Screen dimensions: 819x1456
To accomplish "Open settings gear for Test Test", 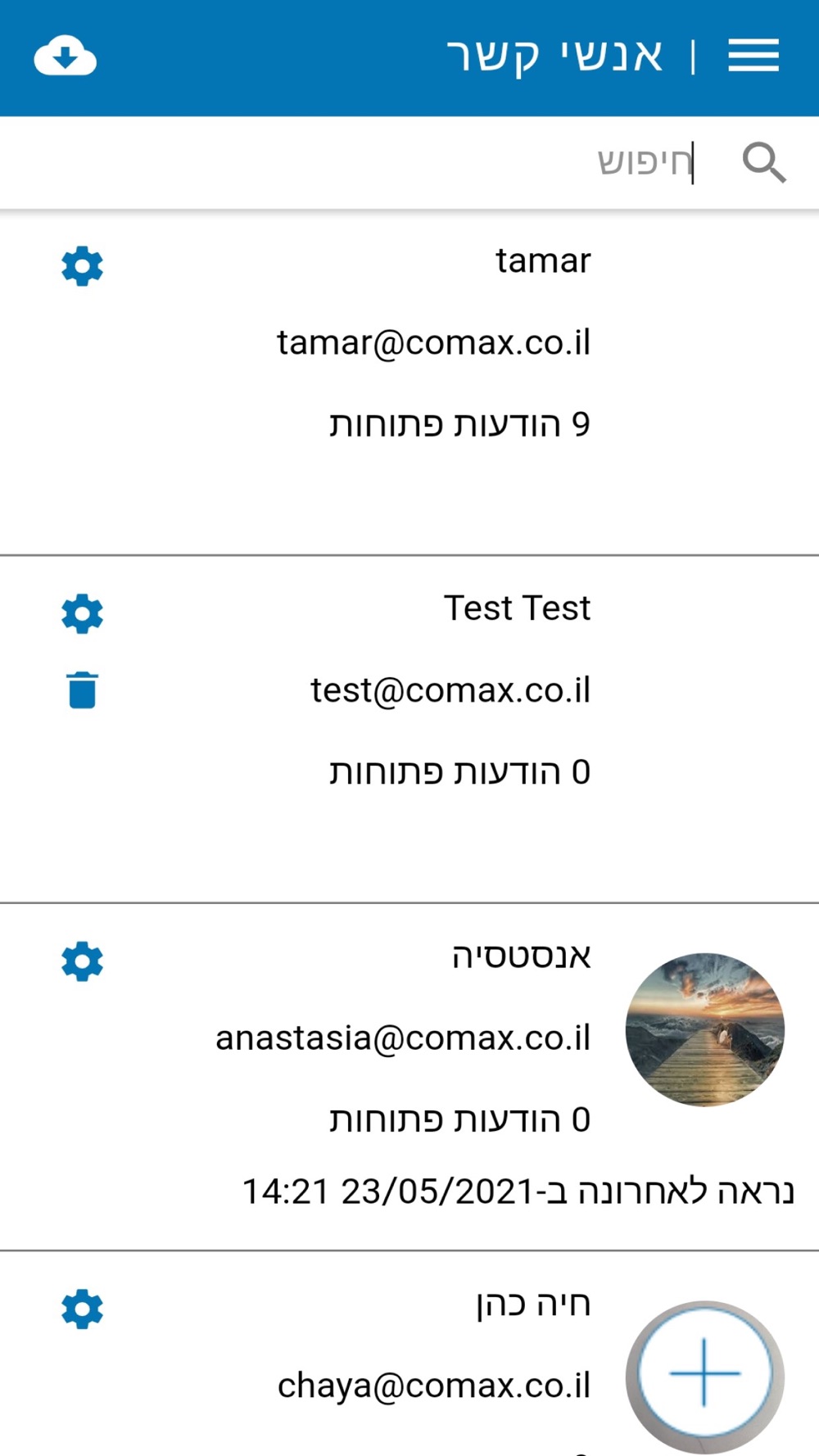I will [82, 613].
